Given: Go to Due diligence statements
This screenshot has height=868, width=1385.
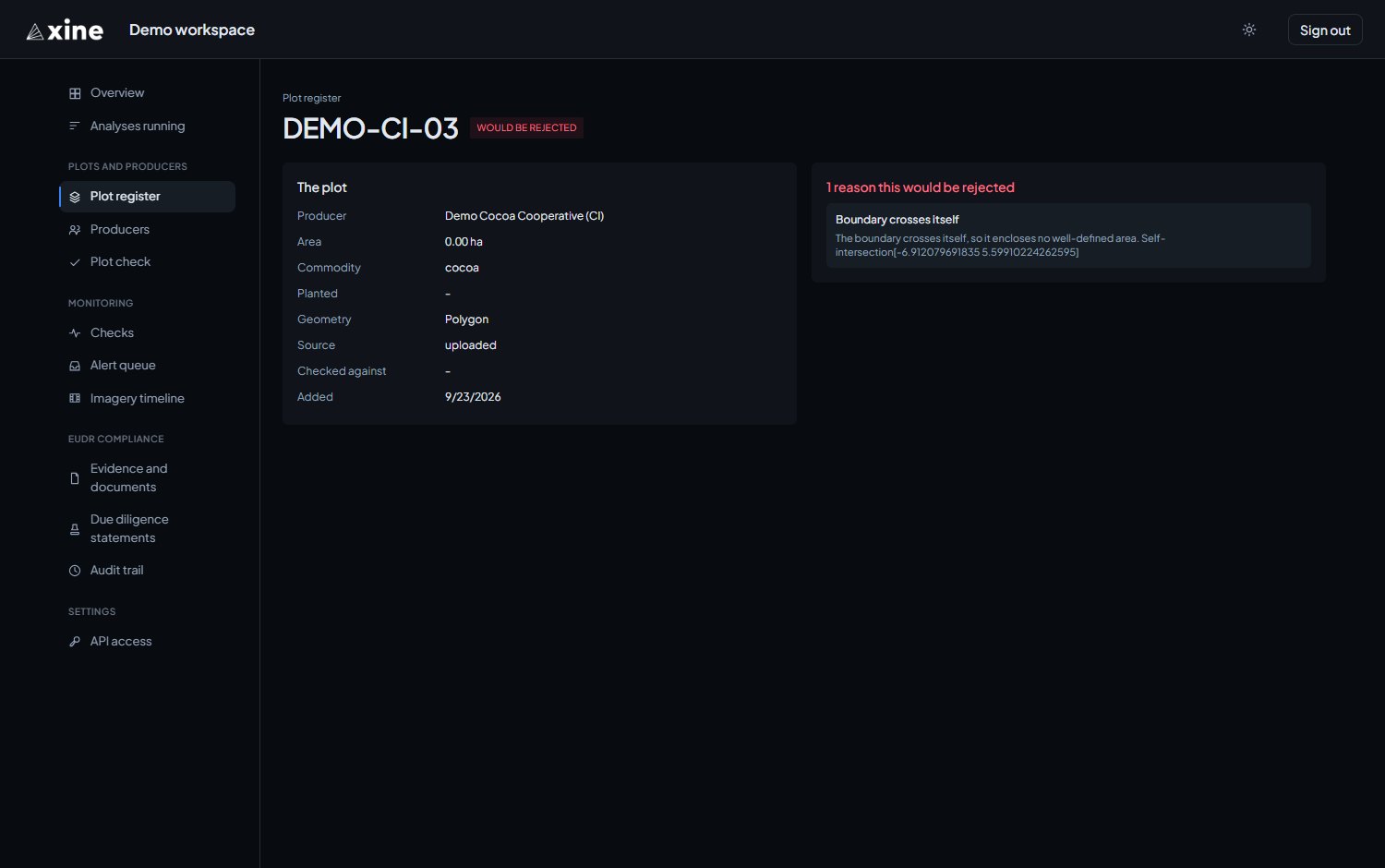Looking at the screenshot, I should tap(148, 529).
